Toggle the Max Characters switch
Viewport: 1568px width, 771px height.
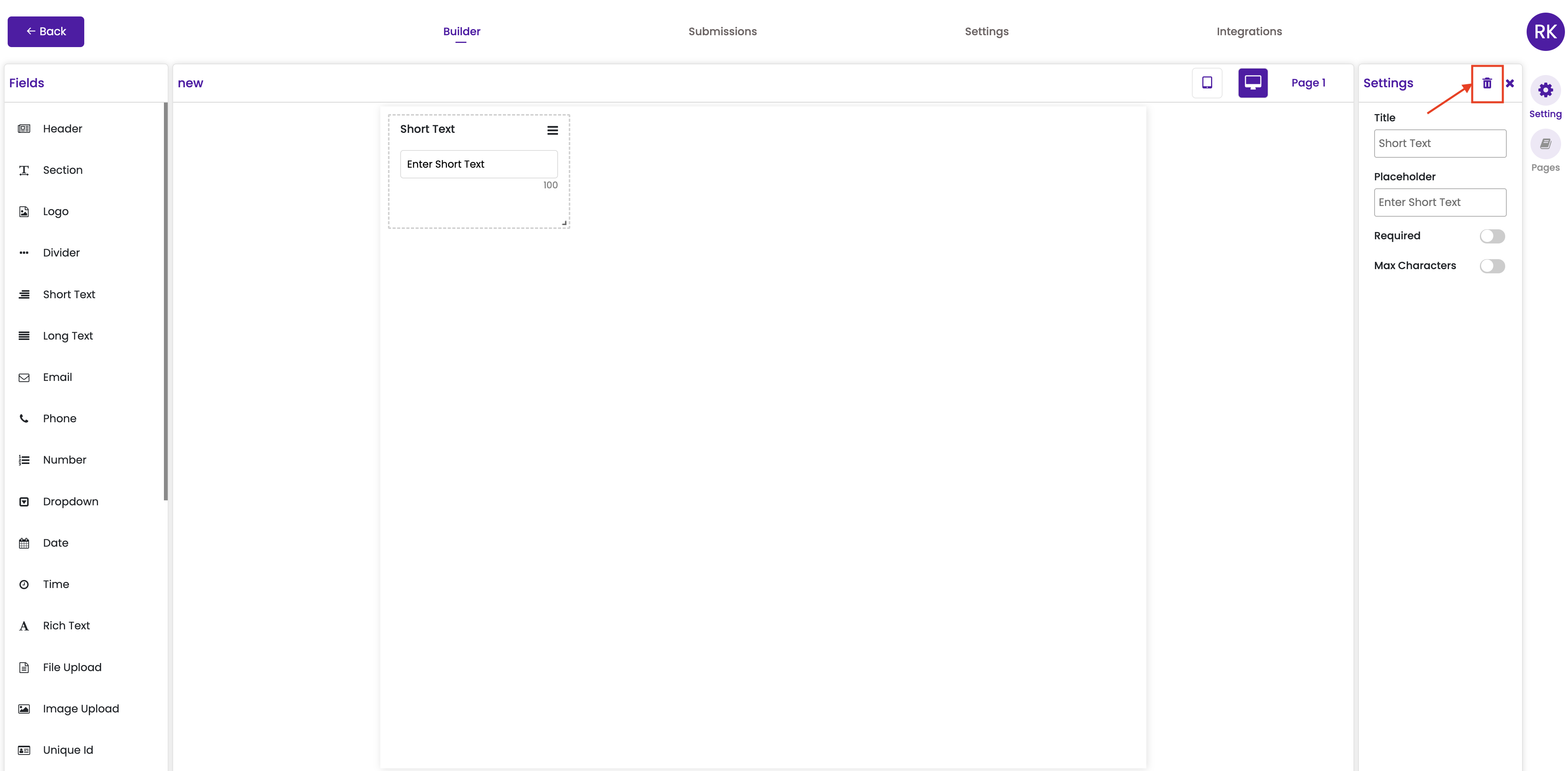(x=1492, y=266)
